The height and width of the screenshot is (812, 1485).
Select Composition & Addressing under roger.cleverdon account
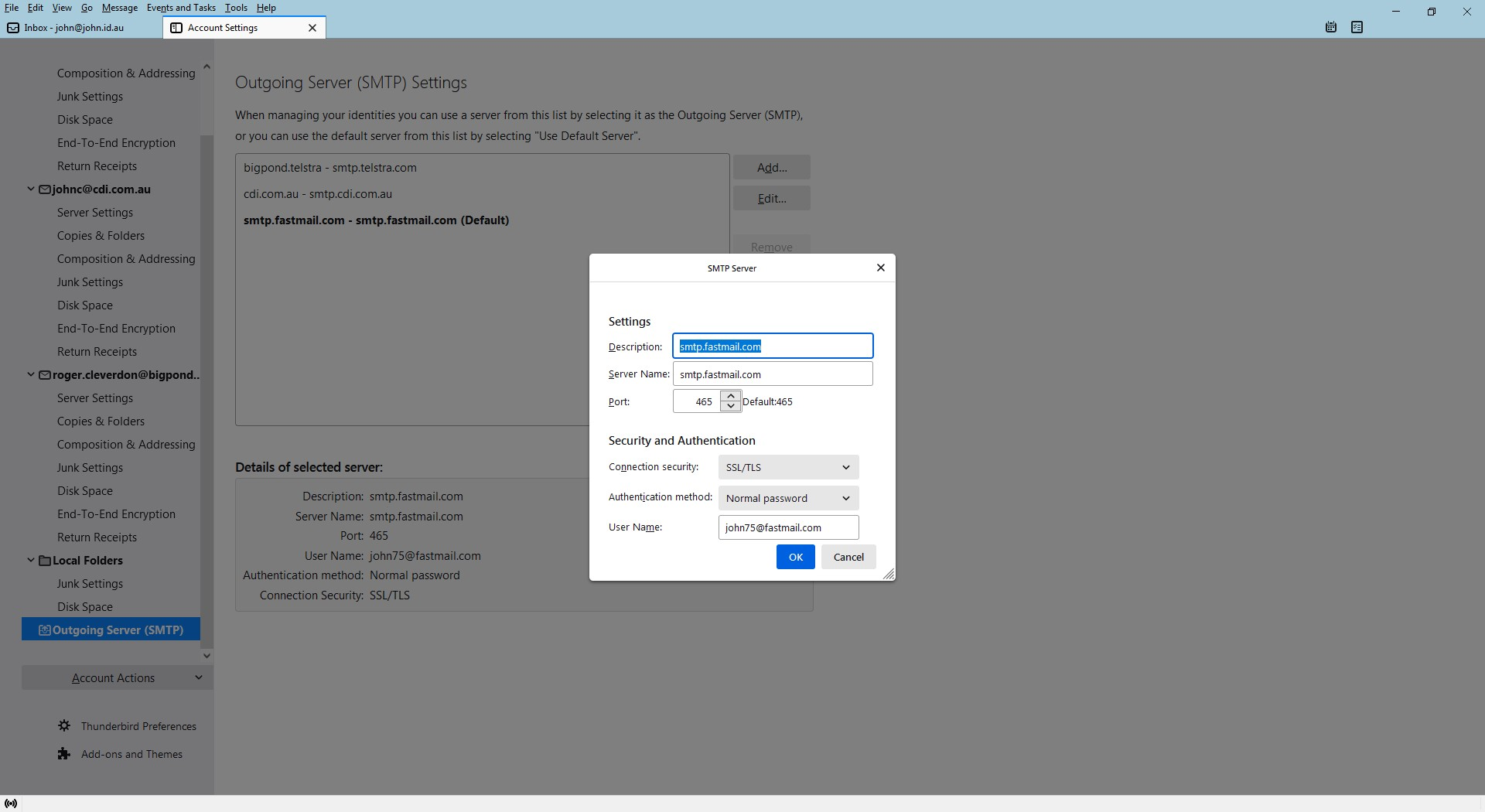[x=126, y=445]
